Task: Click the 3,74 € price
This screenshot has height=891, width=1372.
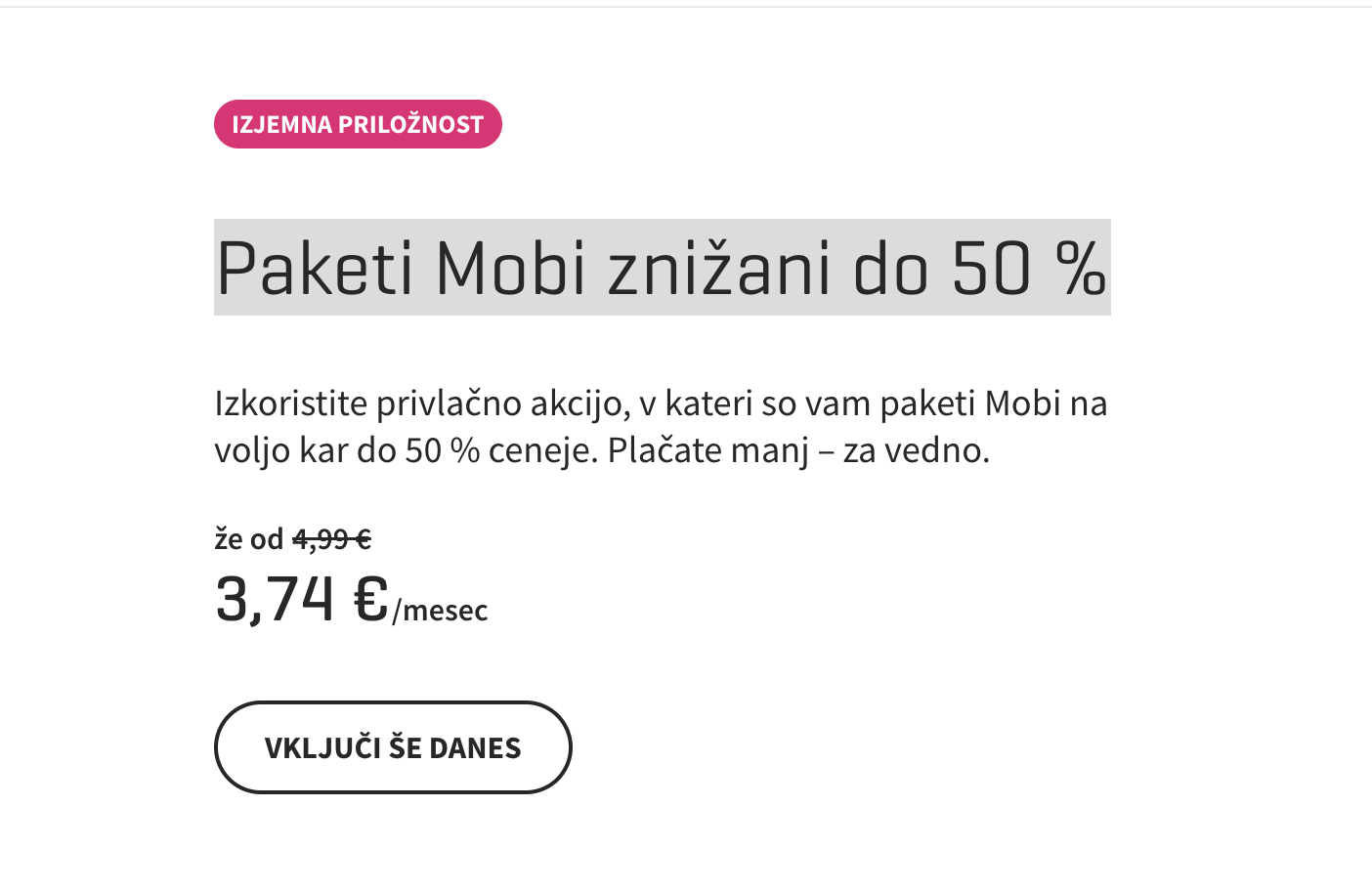Action: 302,598
